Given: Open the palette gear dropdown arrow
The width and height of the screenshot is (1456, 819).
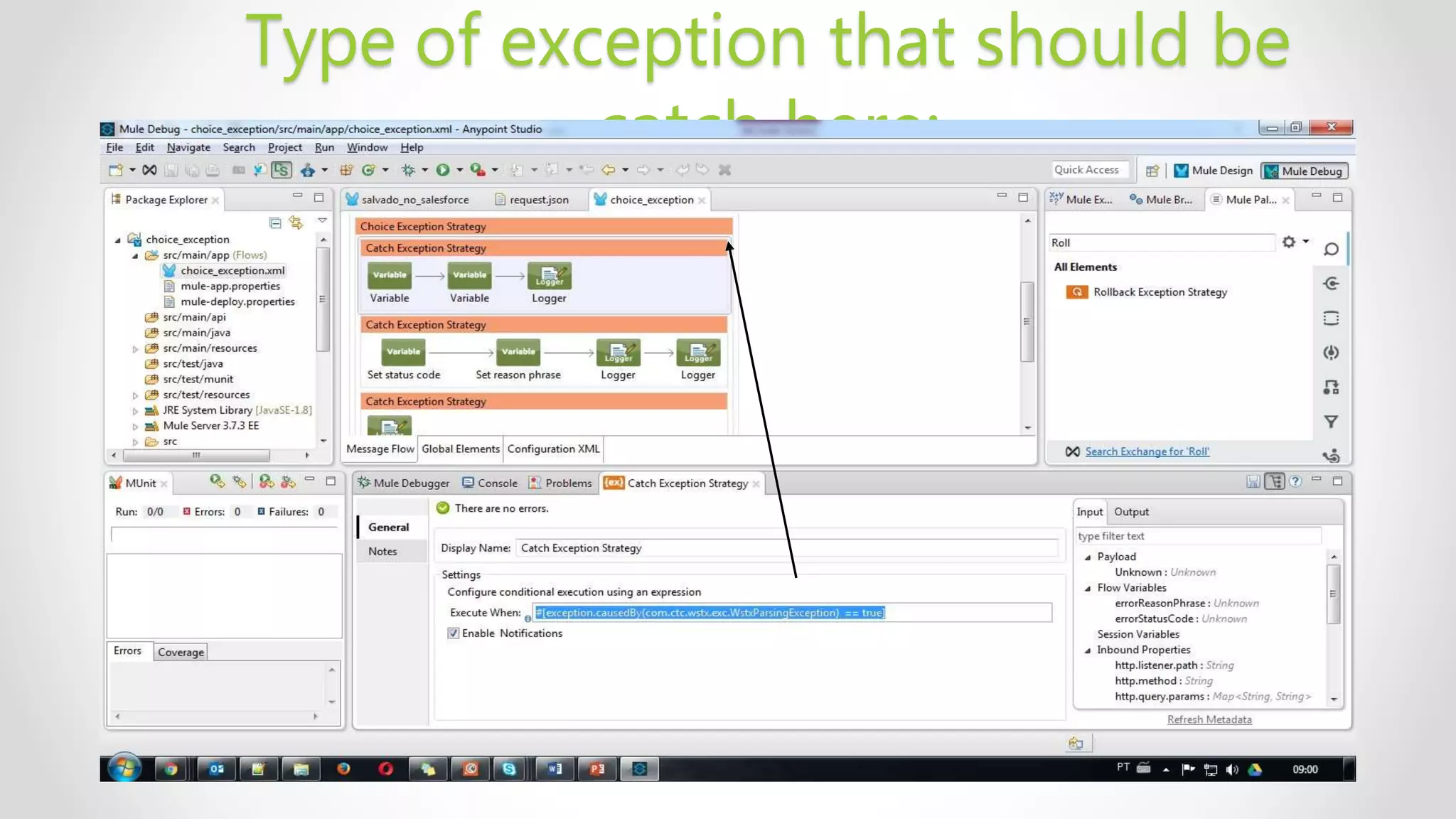Looking at the screenshot, I should pos(1306,242).
